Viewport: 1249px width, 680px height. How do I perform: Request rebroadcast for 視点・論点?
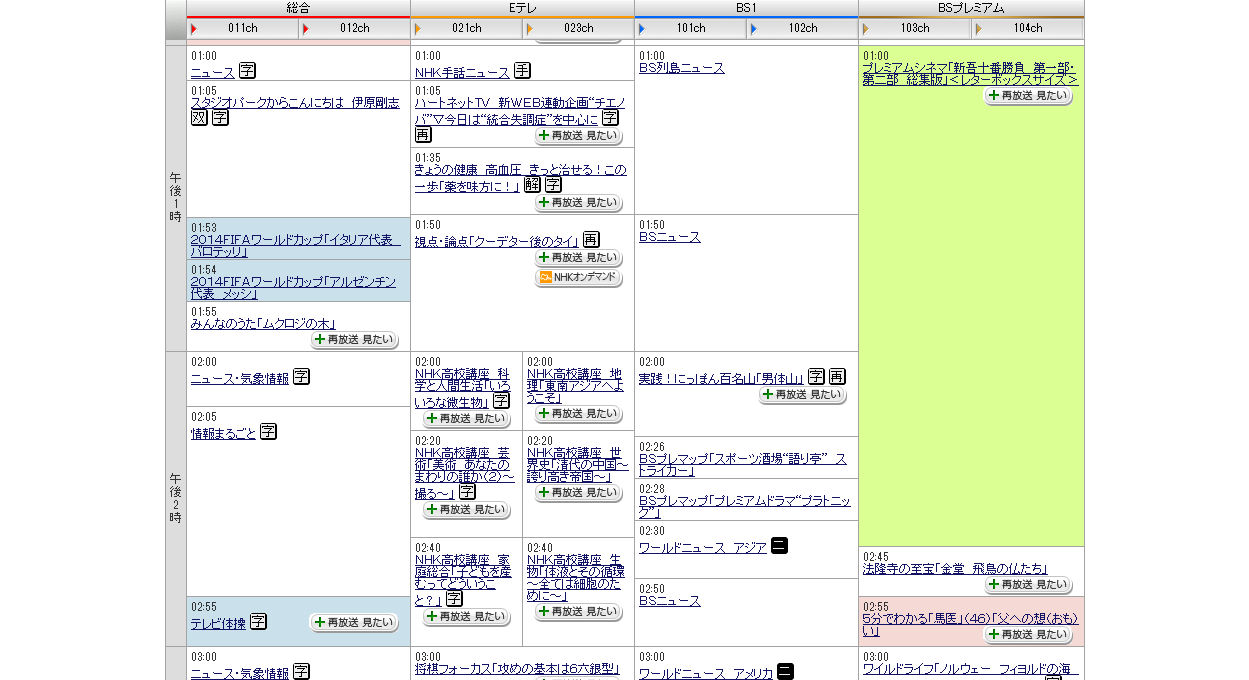point(578,257)
